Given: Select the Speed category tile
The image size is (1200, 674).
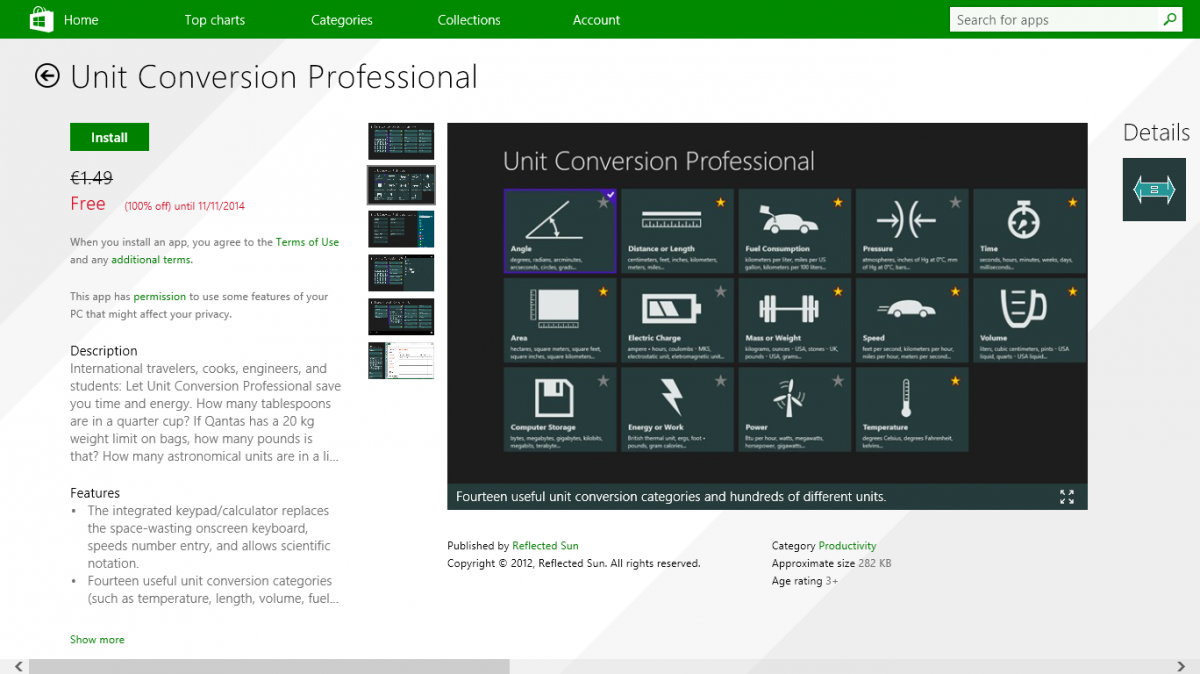Looking at the screenshot, I should (x=912, y=320).
